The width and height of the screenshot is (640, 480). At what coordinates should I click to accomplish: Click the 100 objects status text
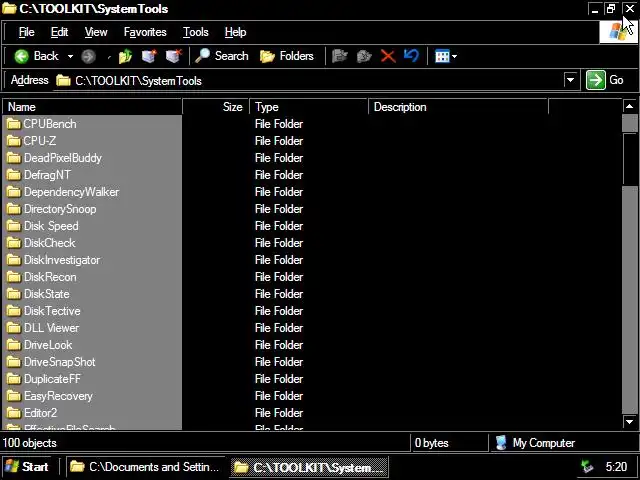[29, 443]
